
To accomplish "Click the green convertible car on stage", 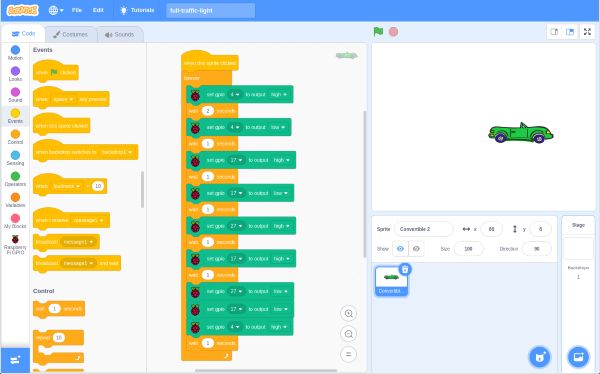I will [x=520, y=133].
